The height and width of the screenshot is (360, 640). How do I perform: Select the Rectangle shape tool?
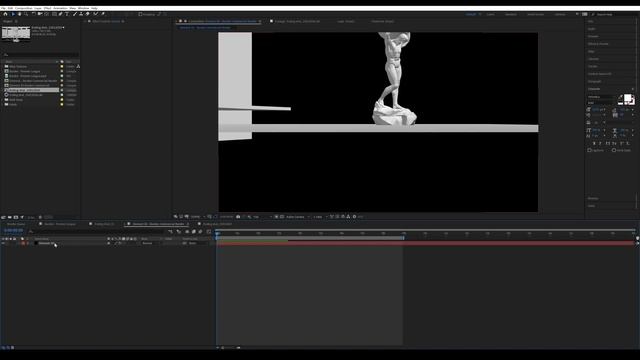(x=54, y=14)
